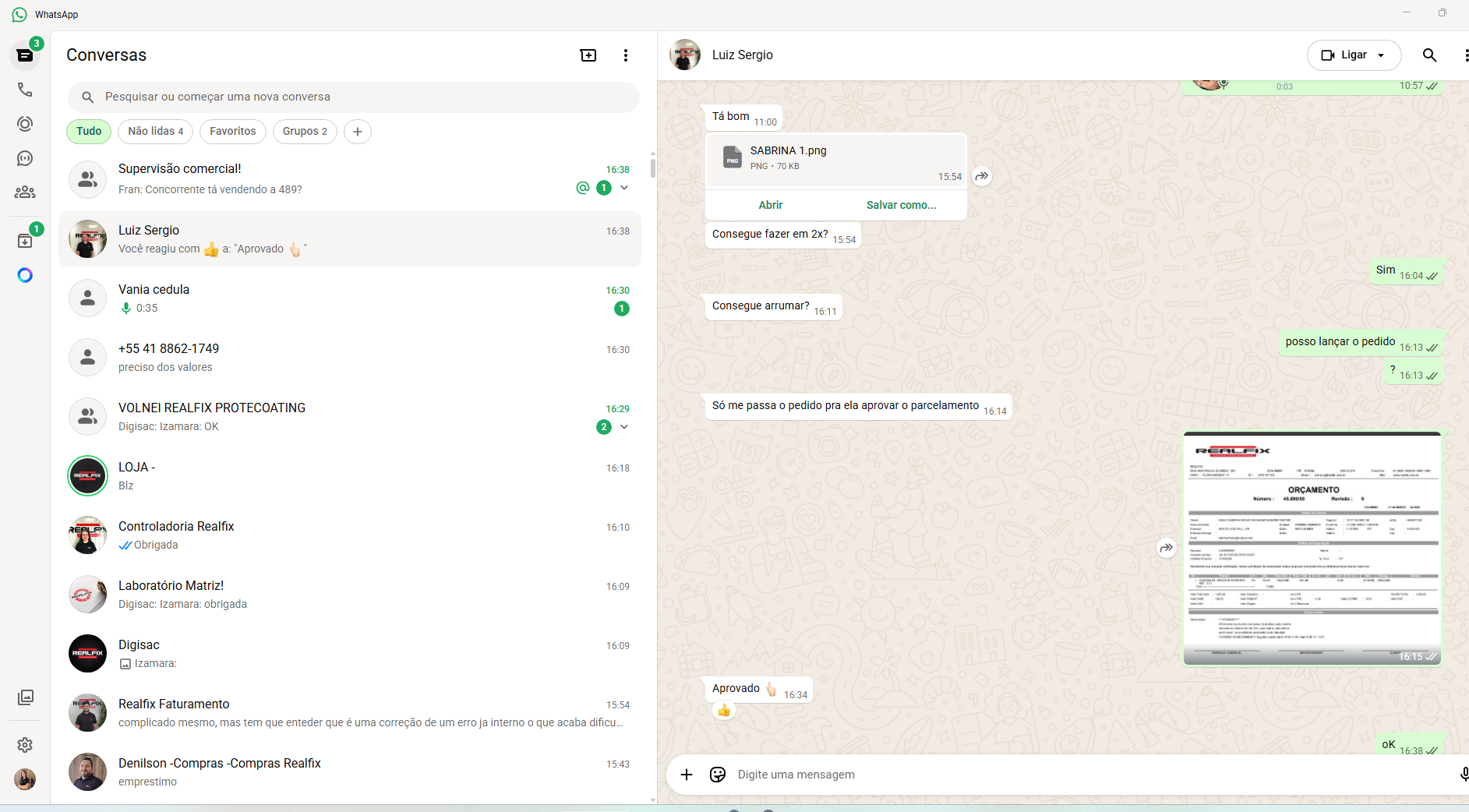This screenshot has width=1469, height=812.
Task: Open the Communities icon in sidebar
Action: [25, 192]
